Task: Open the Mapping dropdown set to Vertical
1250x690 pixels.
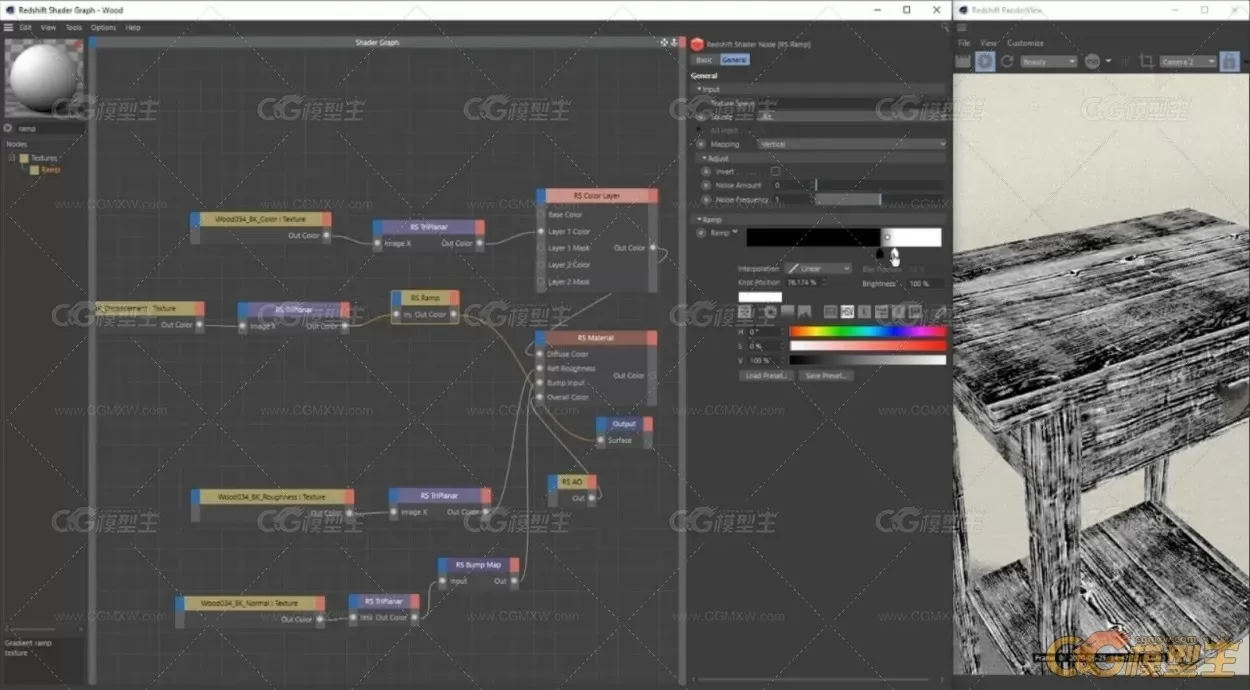Action: click(852, 144)
